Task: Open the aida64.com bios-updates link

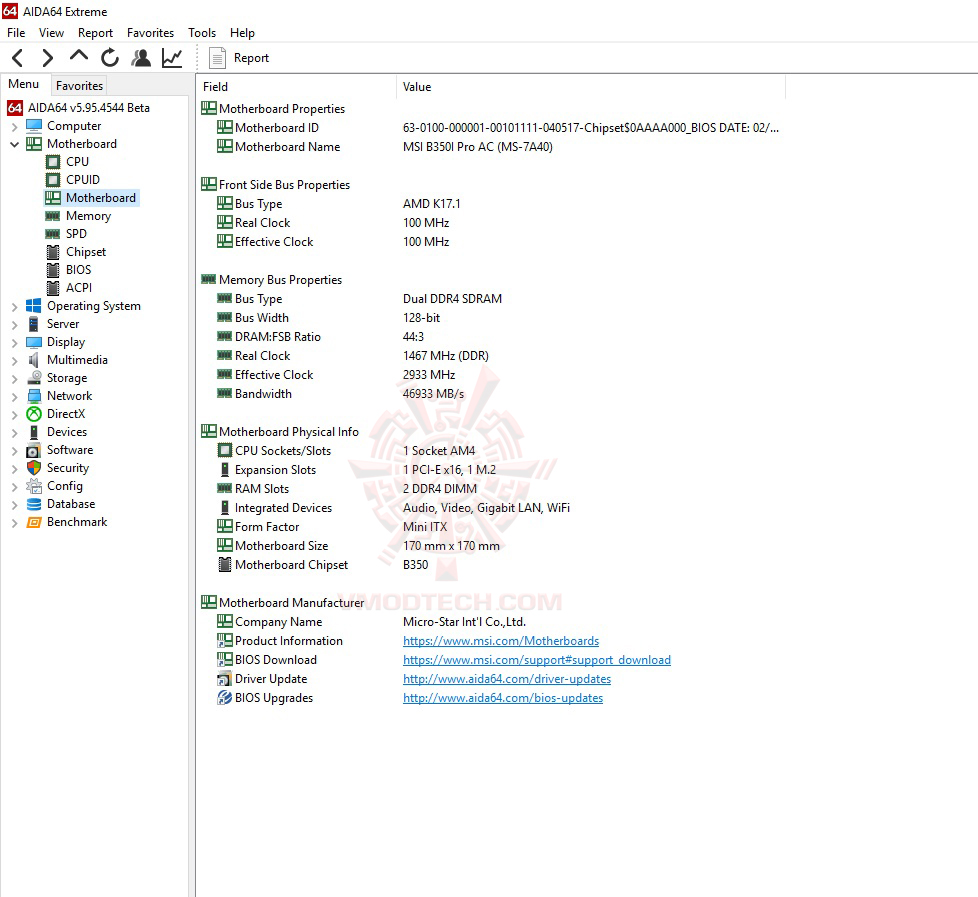Action: [503, 698]
